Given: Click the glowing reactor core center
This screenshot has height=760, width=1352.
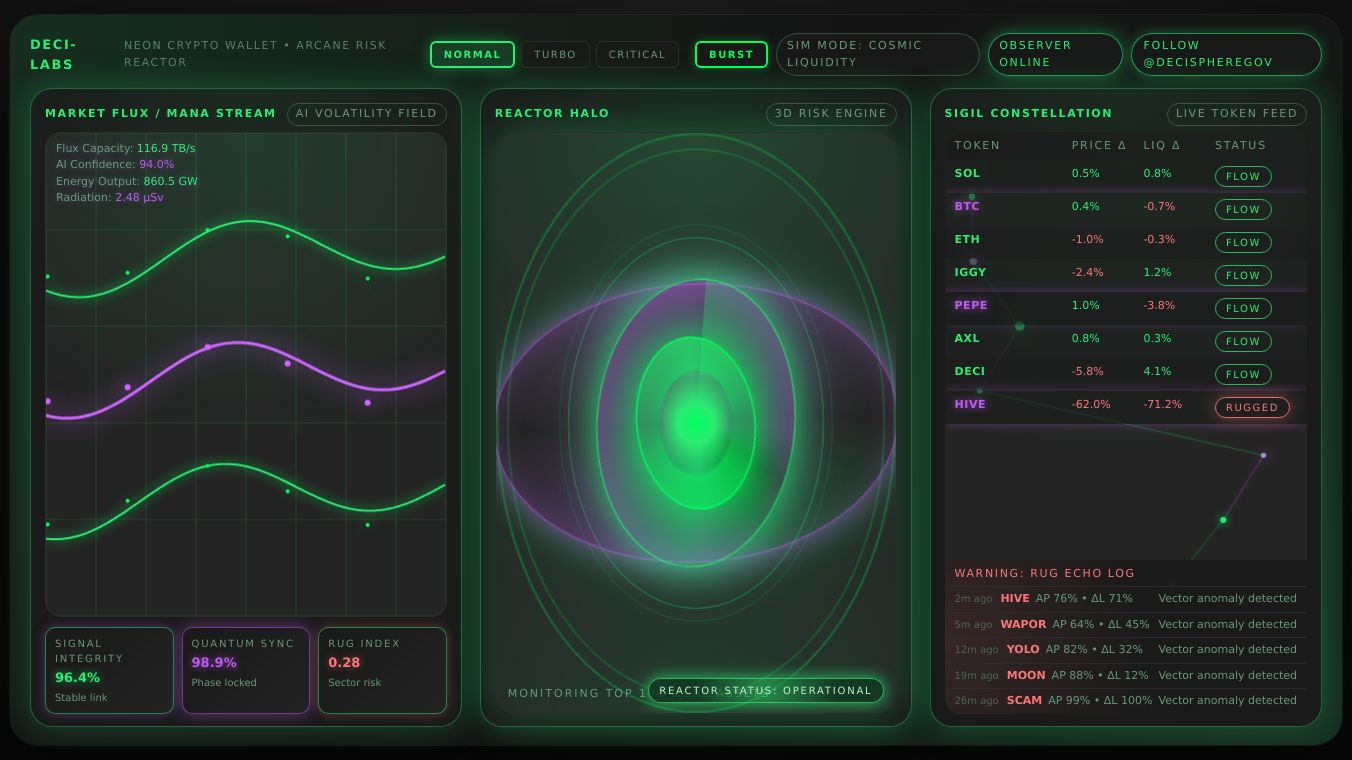Looking at the screenshot, I should pos(695,423).
